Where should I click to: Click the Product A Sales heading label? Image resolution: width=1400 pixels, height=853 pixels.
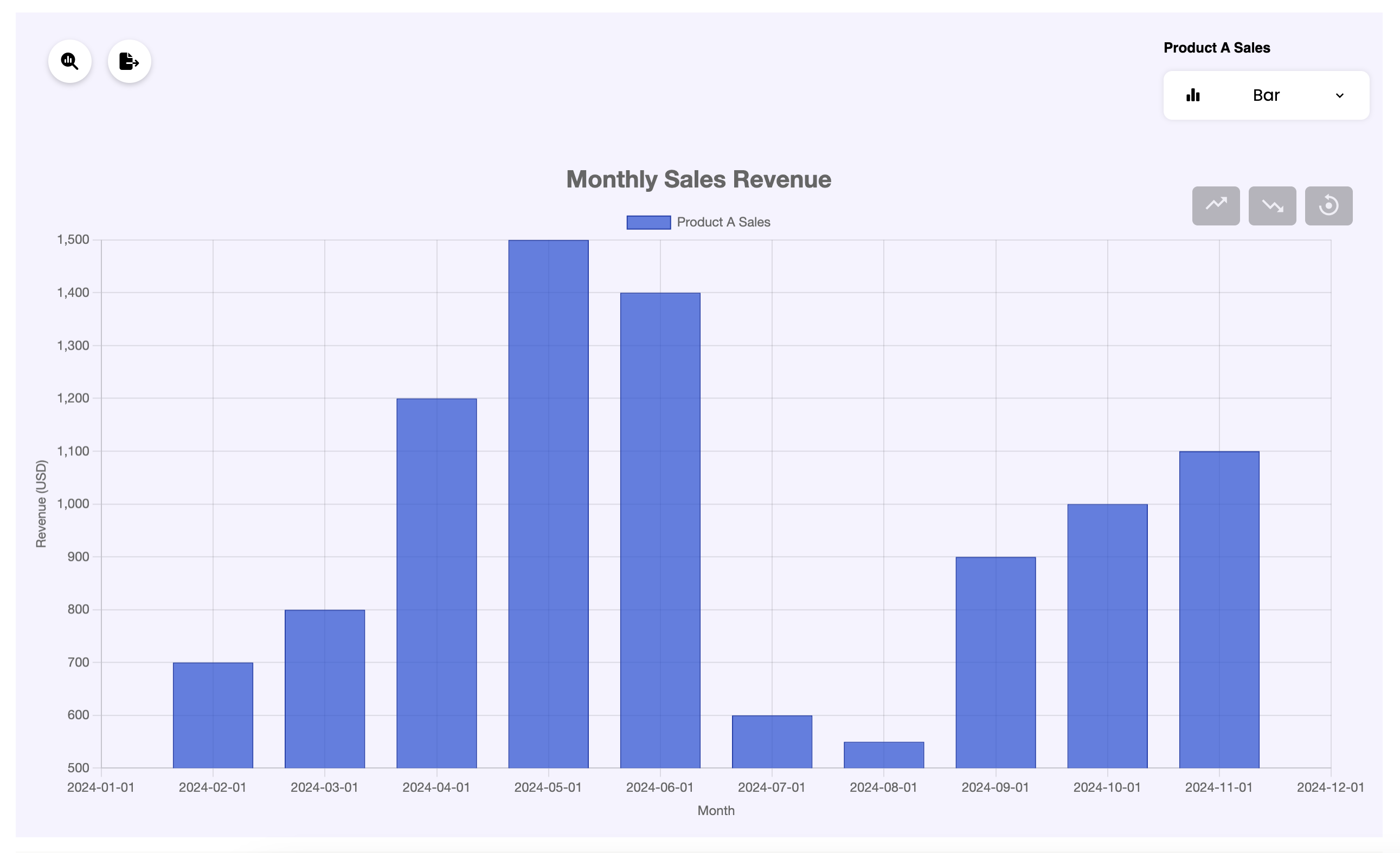tap(1217, 48)
